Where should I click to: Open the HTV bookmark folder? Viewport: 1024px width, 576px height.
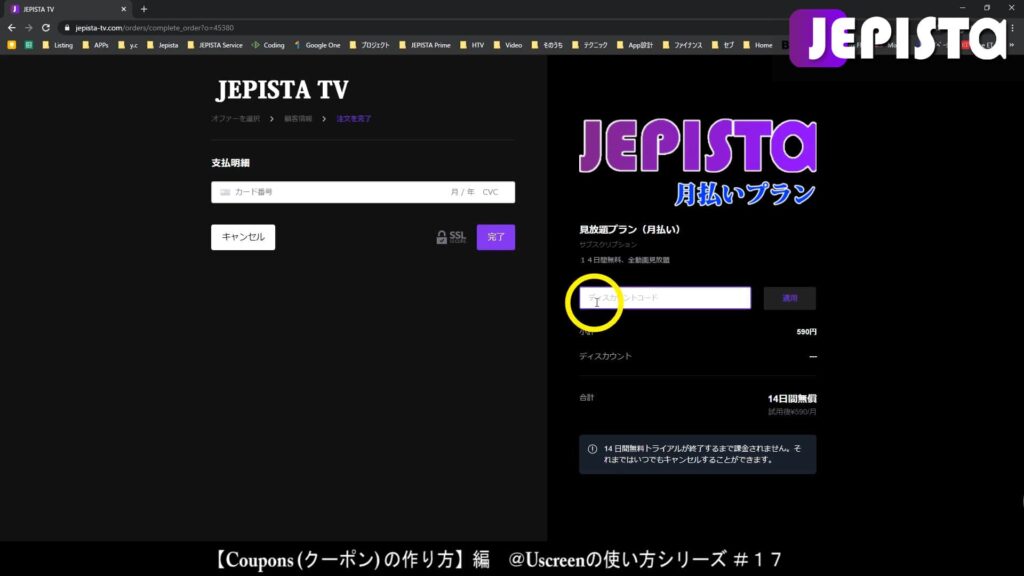pos(472,45)
